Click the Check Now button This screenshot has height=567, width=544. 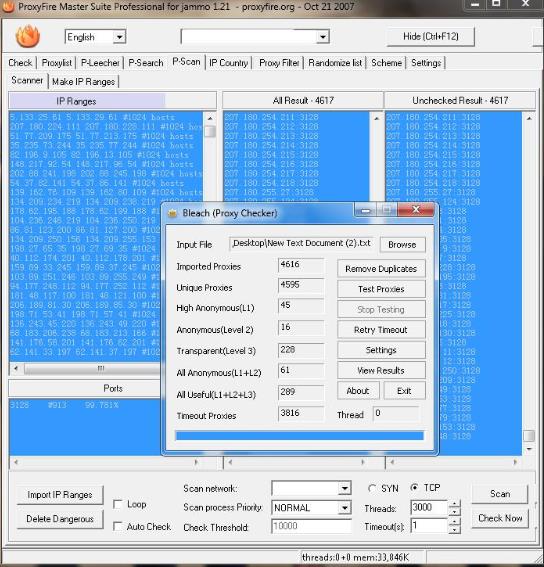pyautogui.click(x=500, y=518)
